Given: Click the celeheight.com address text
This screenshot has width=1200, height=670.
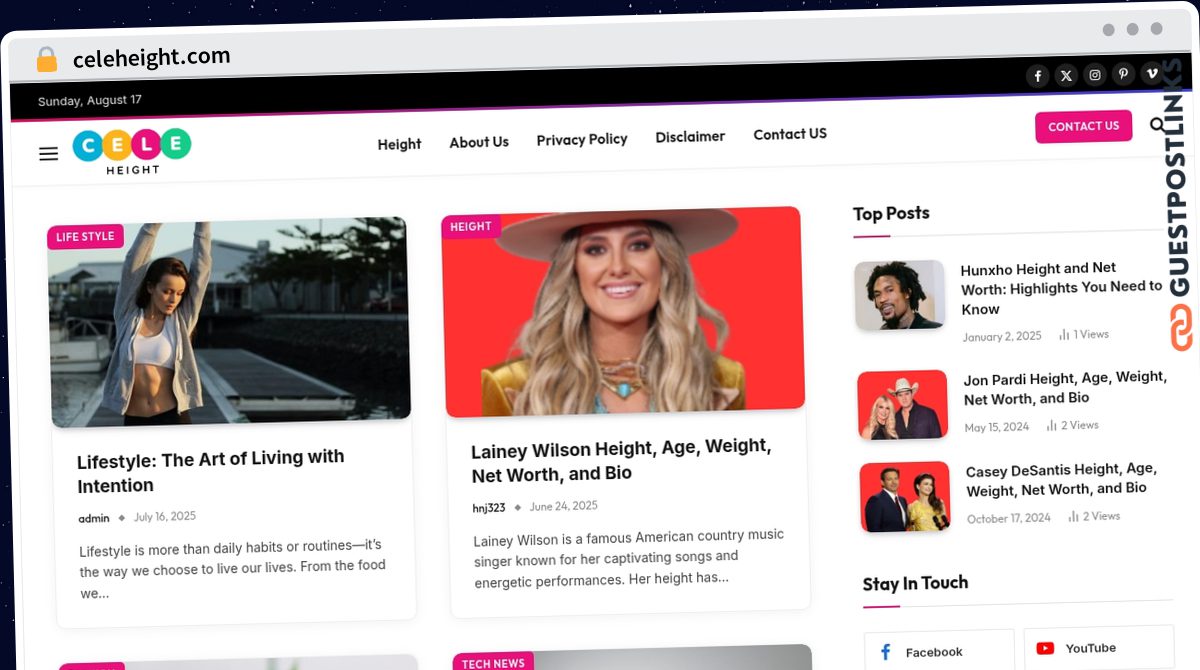Looking at the screenshot, I should pyautogui.click(x=151, y=58).
